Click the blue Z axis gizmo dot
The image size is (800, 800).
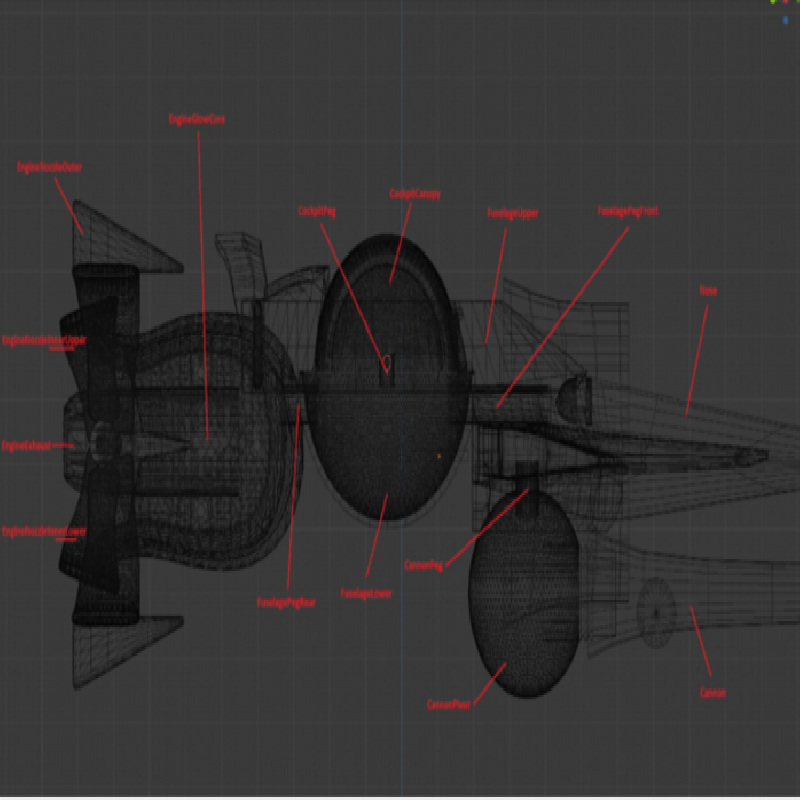pos(785,18)
